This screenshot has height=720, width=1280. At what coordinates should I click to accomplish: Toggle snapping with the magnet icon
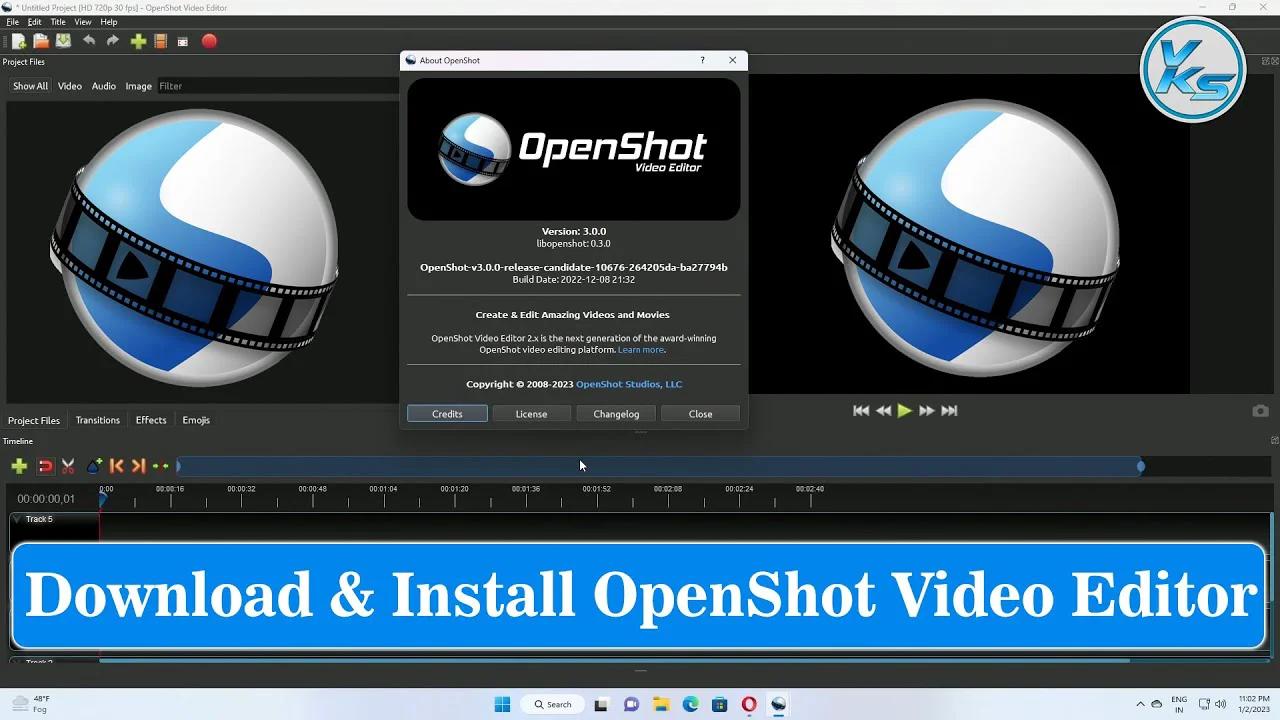pyautogui.click(x=45, y=466)
